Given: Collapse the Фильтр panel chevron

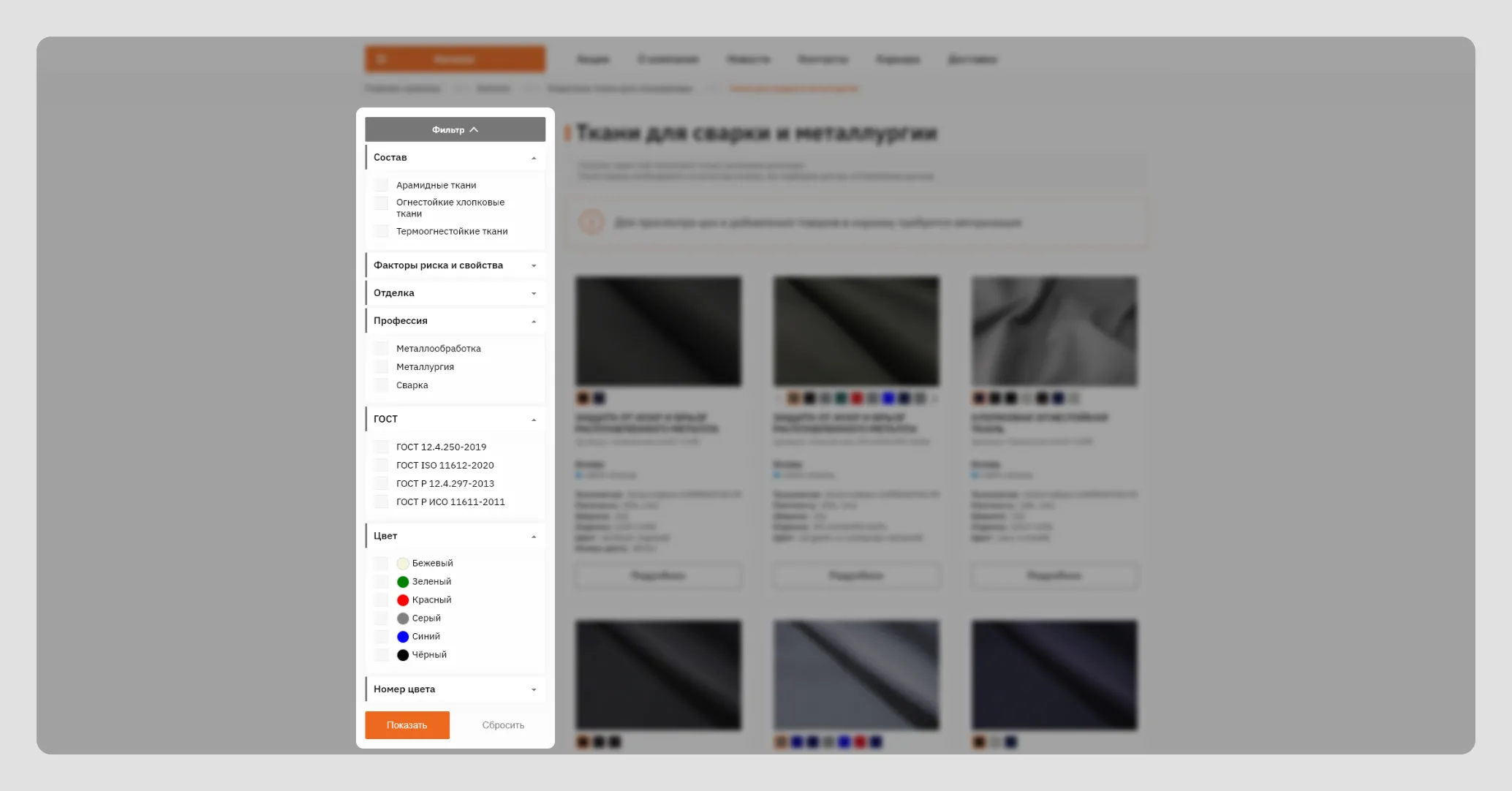Looking at the screenshot, I should point(474,129).
